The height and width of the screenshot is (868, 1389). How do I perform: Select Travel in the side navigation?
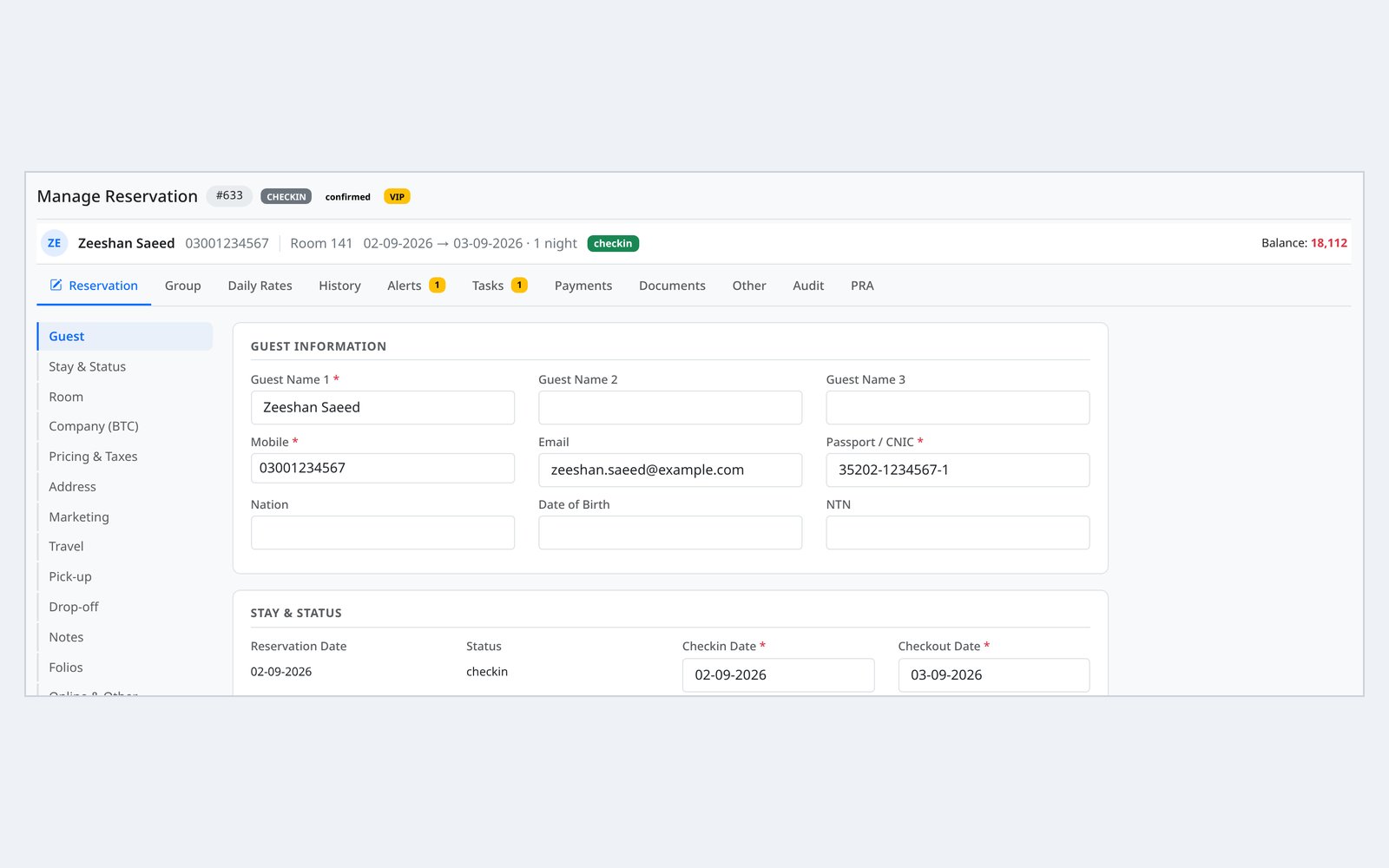tap(125, 546)
